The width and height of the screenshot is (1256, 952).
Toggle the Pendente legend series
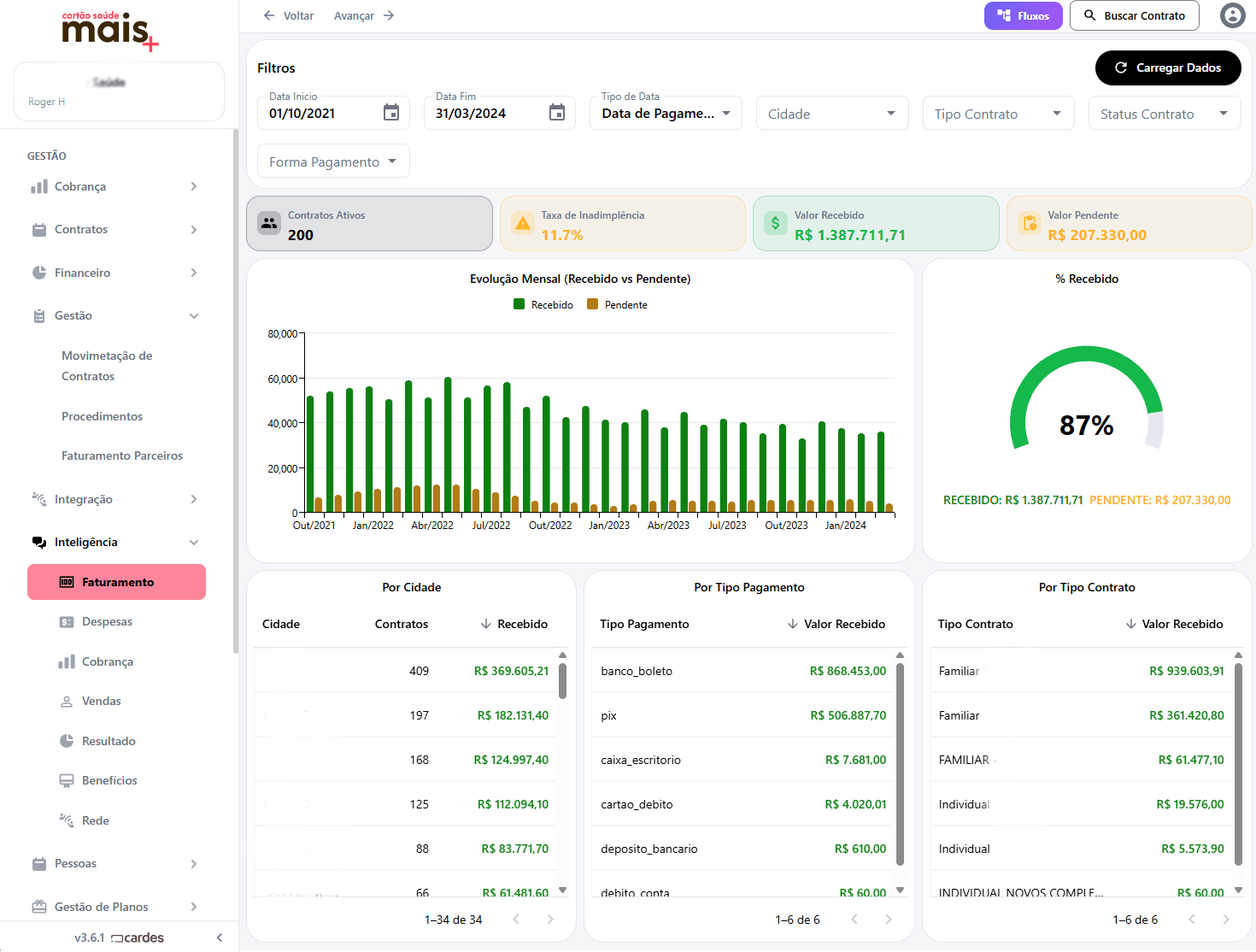tap(617, 304)
